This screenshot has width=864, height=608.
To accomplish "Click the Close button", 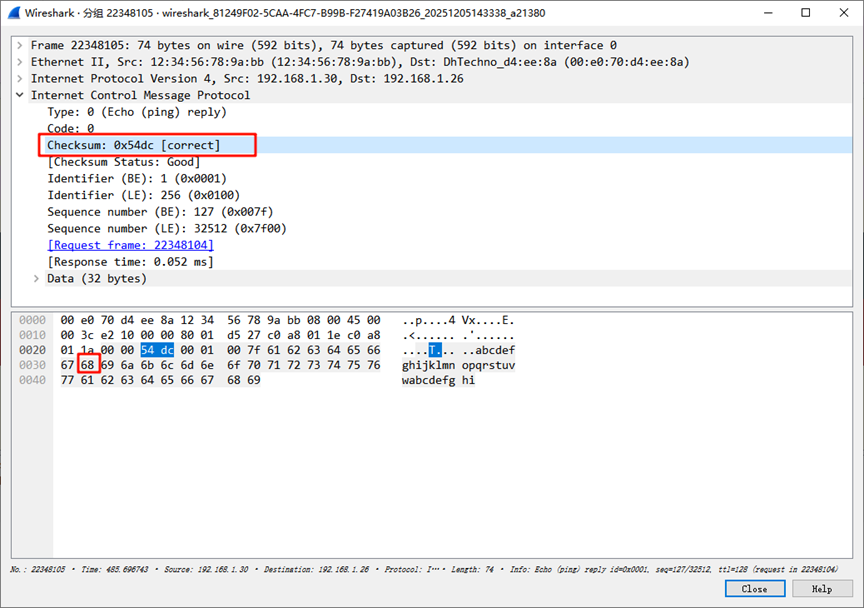I will click(x=755, y=589).
